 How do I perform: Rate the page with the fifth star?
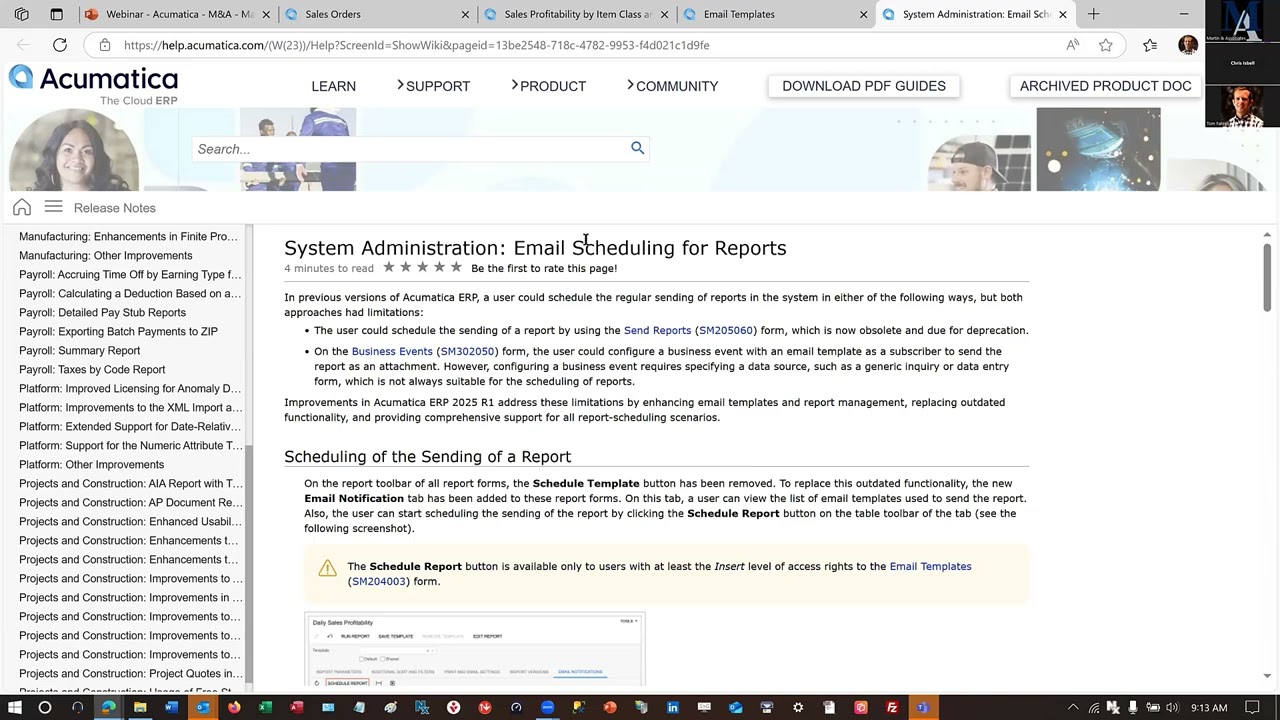click(x=456, y=267)
